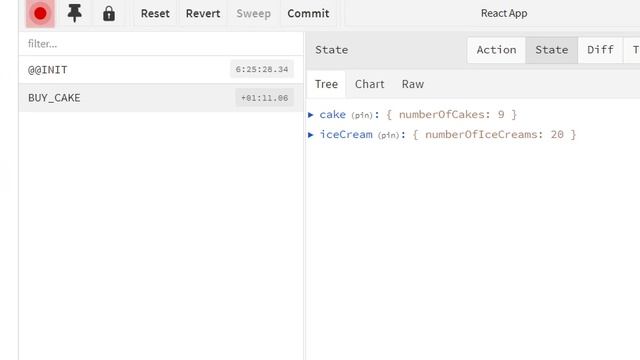Click the grayed Sweep button
640x360 pixels.
pyautogui.click(x=253, y=13)
